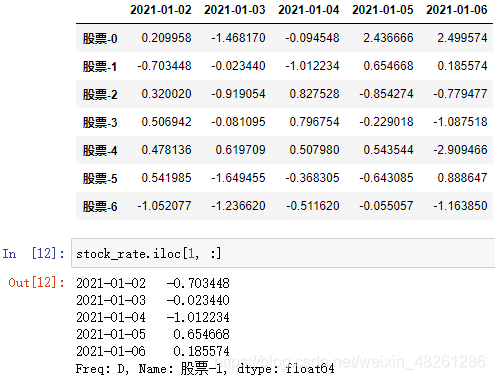
Task: Click cell value 2.499574
Action: (462, 38)
